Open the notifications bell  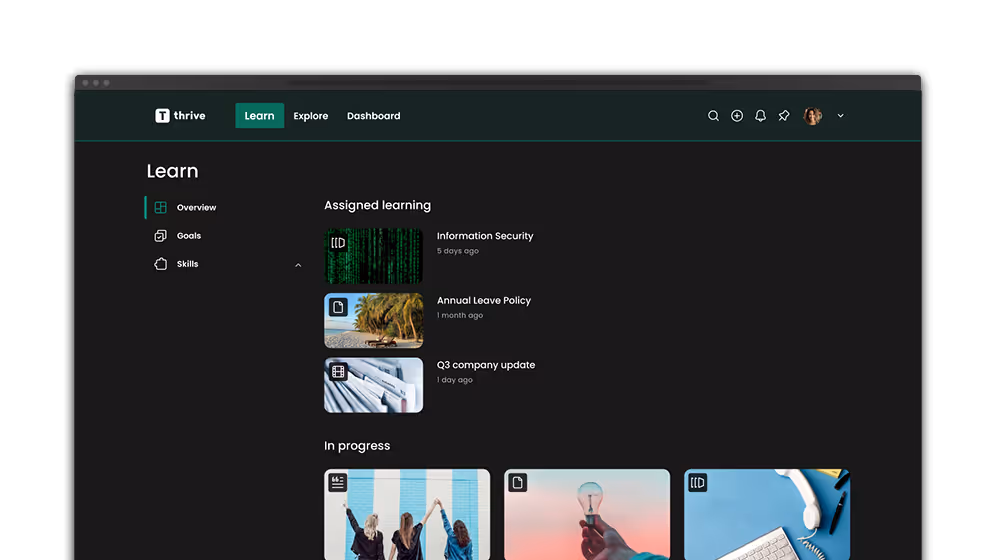point(760,116)
